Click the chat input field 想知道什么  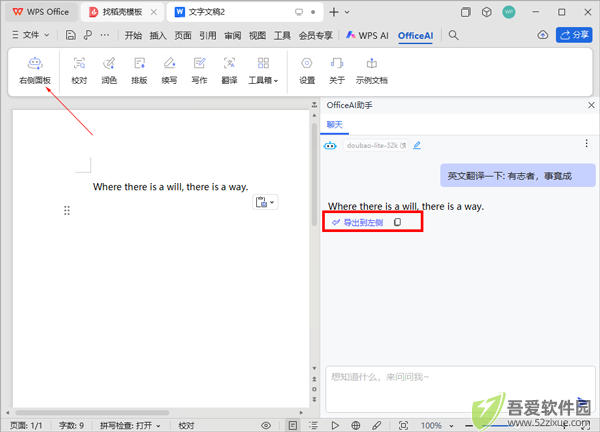pos(460,389)
